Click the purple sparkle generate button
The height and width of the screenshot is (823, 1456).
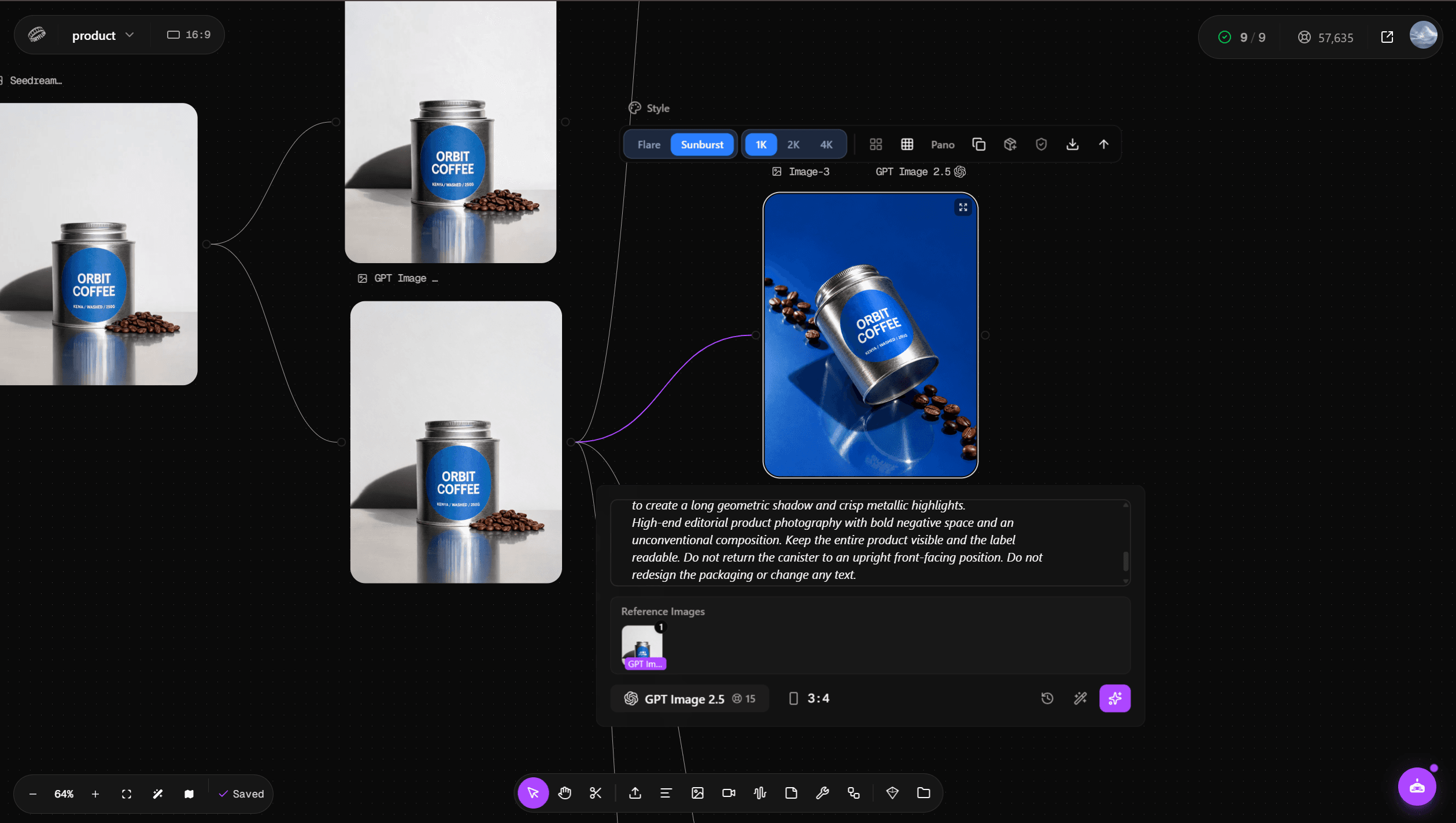click(x=1114, y=699)
